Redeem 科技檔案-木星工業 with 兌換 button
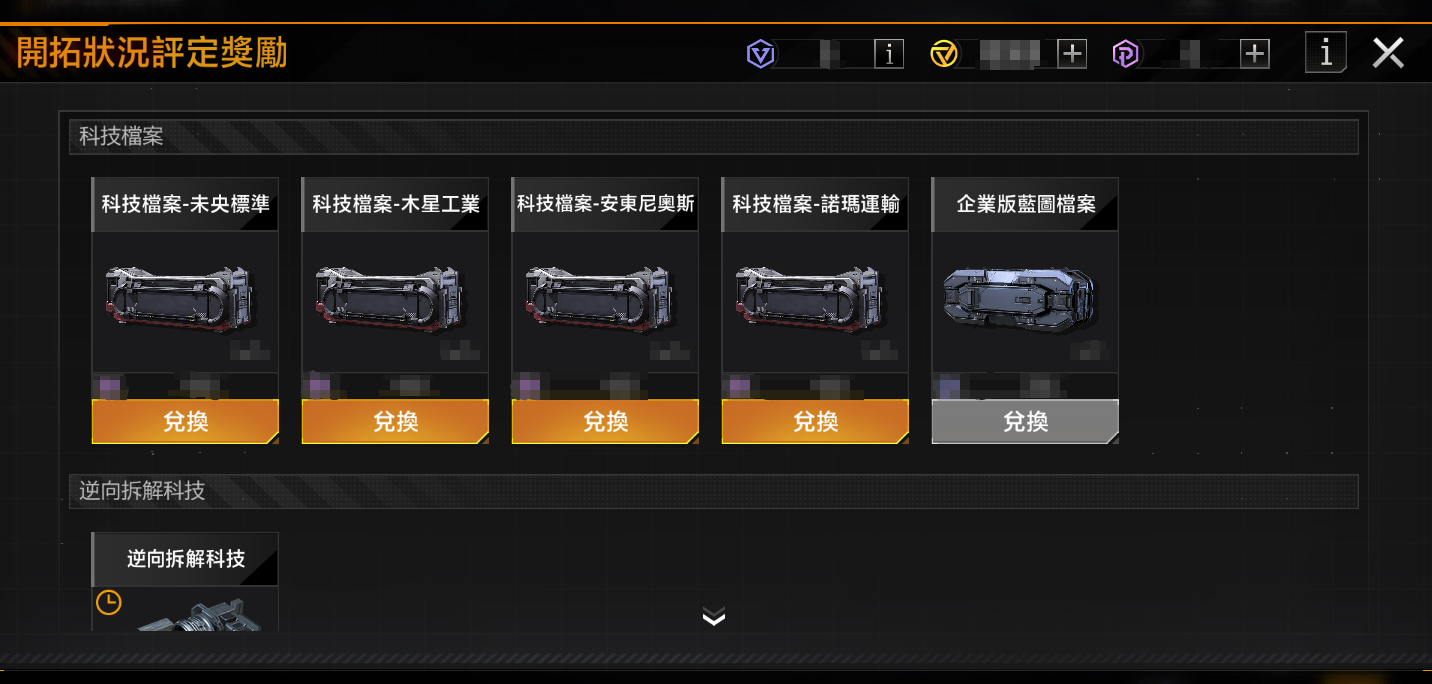 click(395, 422)
